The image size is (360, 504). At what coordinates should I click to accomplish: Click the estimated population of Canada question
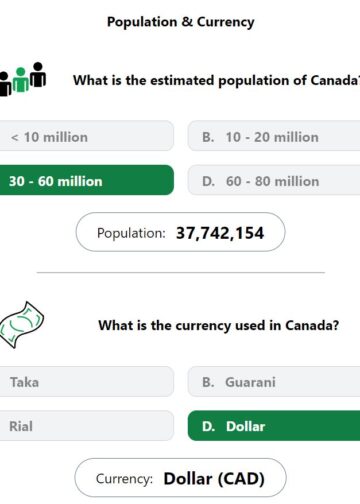click(x=216, y=81)
